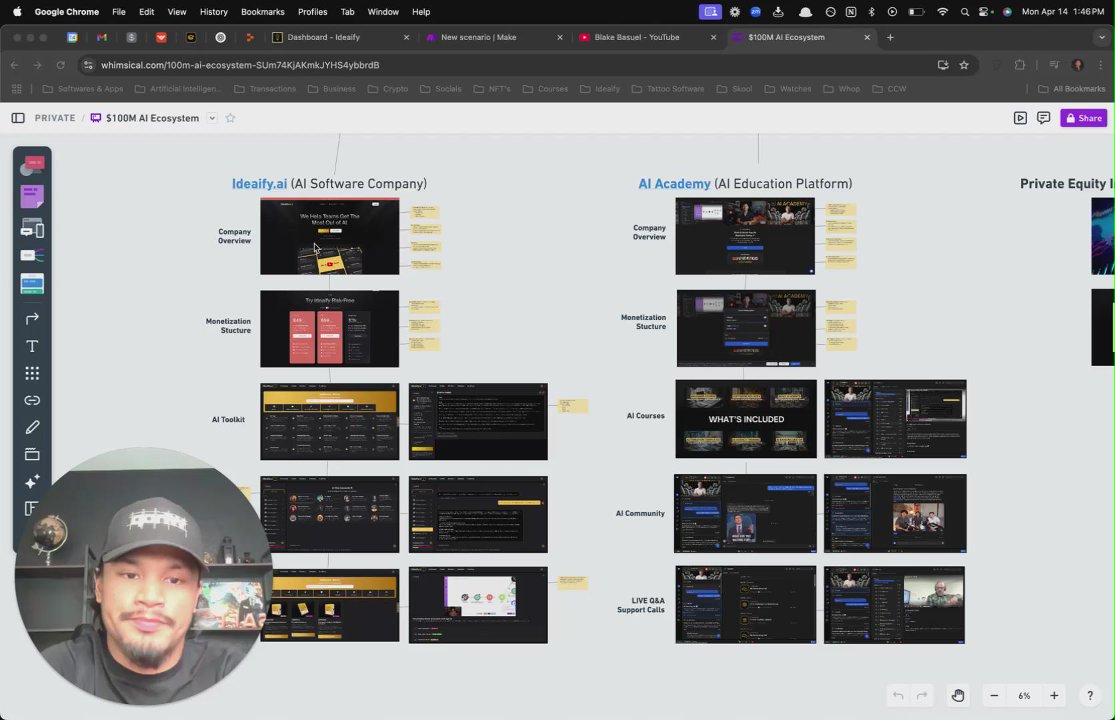Go to PRIVATE breadcrumb
This screenshot has width=1115, height=720.
click(x=55, y=118)
